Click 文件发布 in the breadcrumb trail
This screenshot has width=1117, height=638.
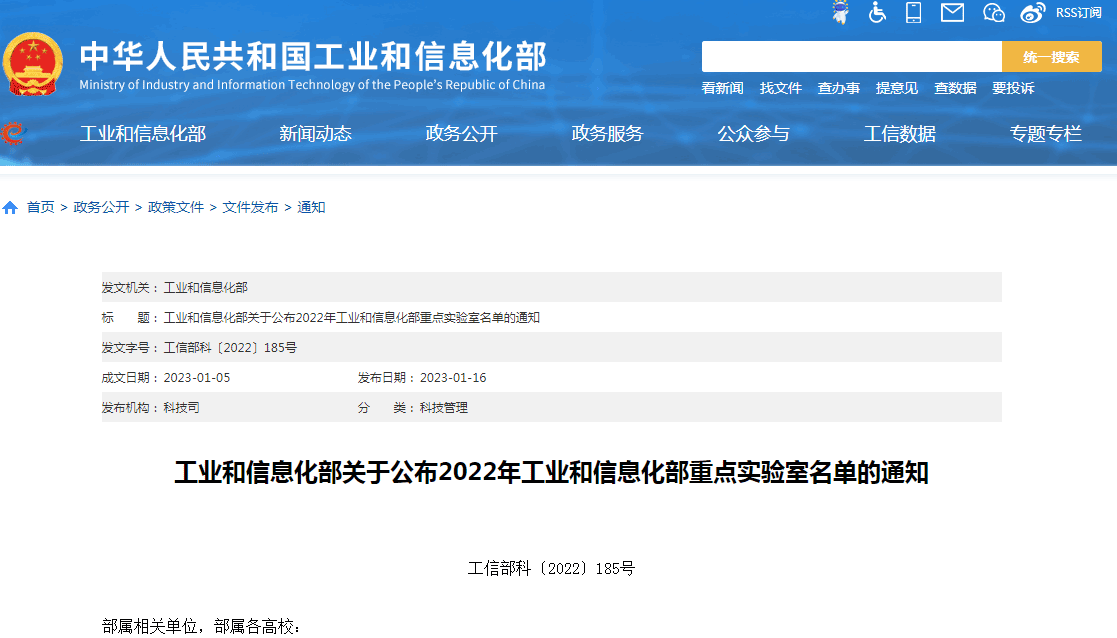point(250,207)
